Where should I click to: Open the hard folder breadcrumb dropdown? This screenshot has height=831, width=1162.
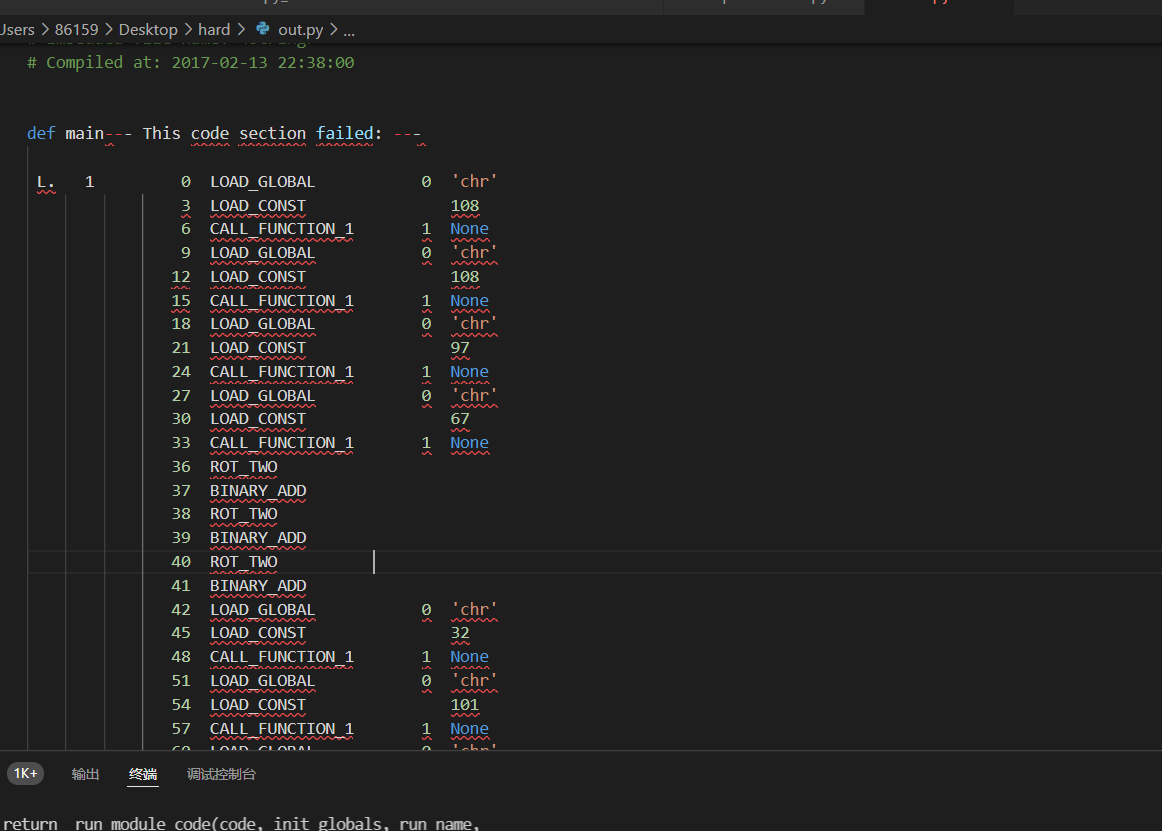pos(214,29)
